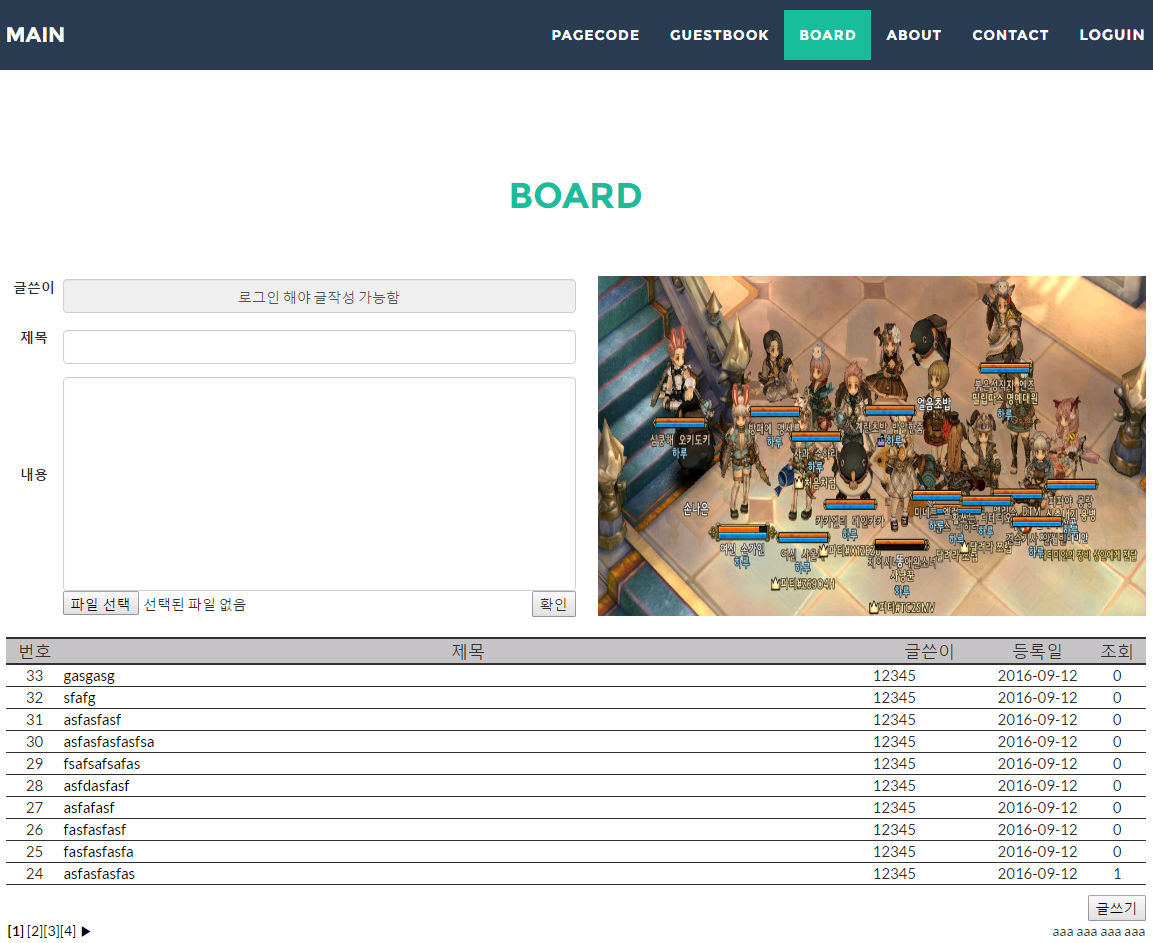The image size is (1153, 943).
Task: Click the game screenshot image
Action: click(x=871, y=446)
